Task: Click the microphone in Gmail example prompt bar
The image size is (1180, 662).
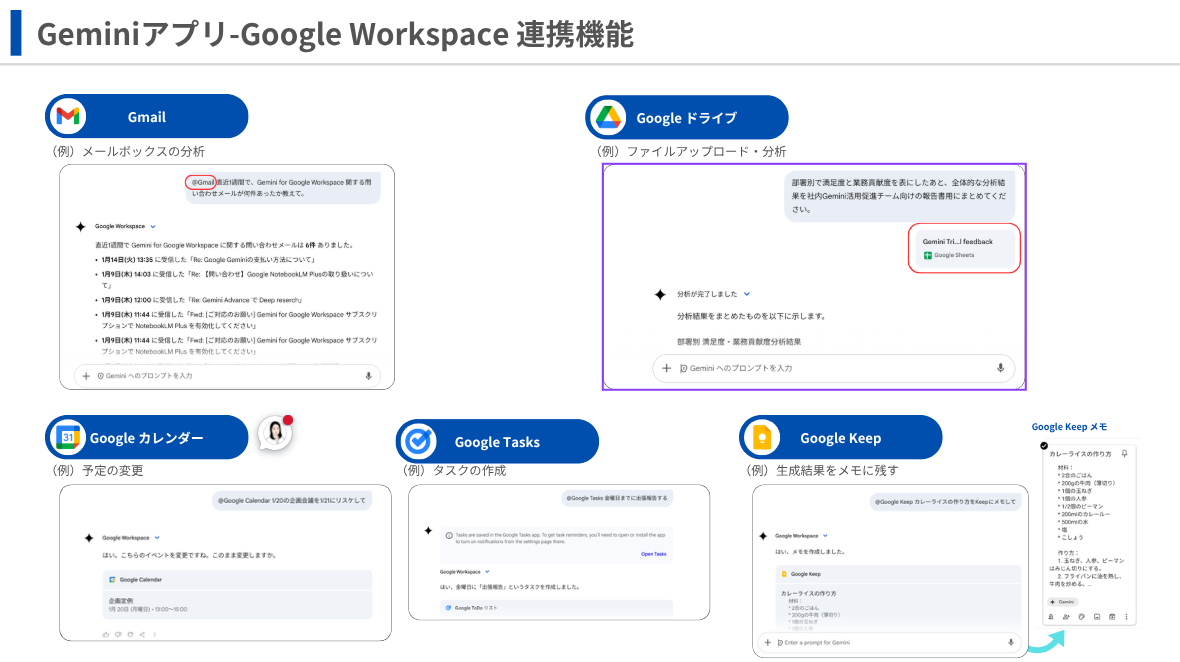Action: click(x=369, y=375)
